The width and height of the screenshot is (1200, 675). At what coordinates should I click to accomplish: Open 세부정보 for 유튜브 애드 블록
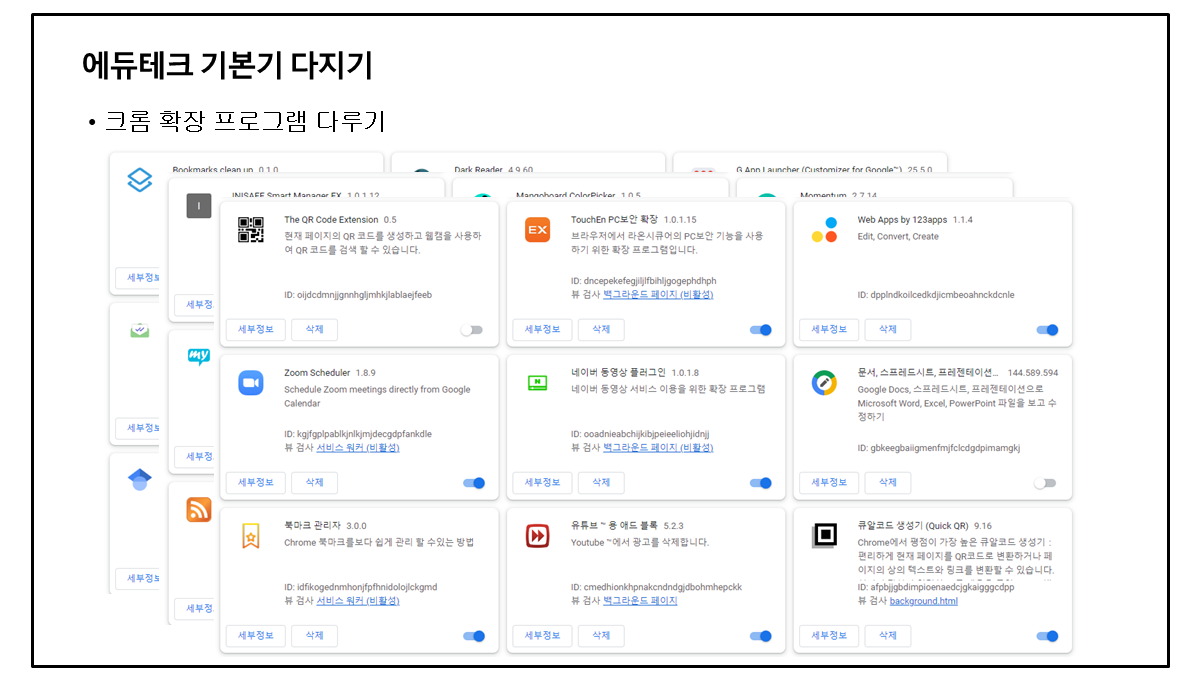click(543, 635)
